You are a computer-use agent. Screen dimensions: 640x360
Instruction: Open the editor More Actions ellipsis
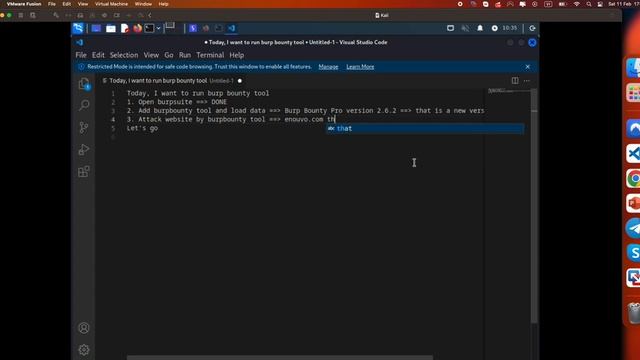[x=527, y=81]
